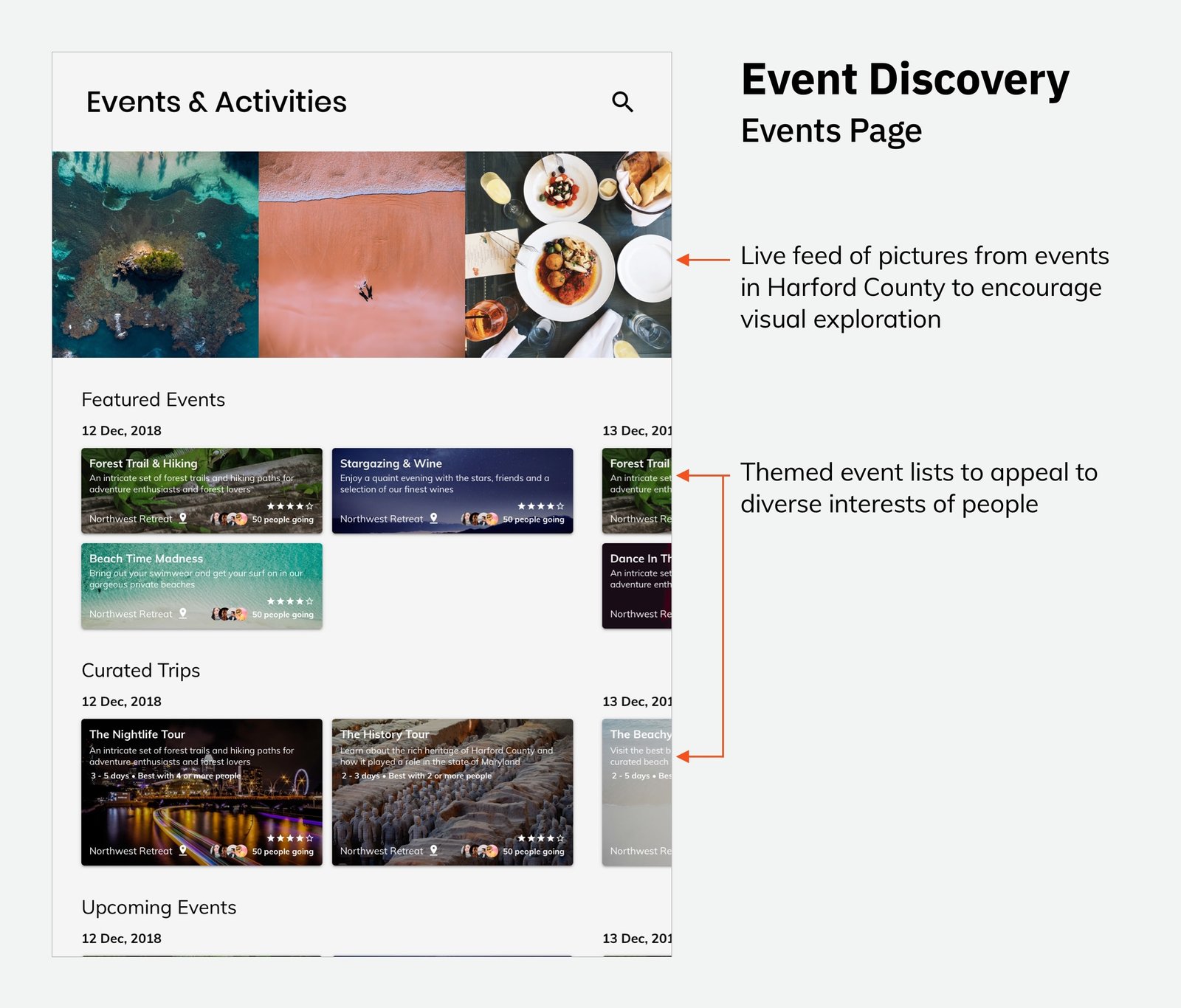Image resolution: width=1181 pixels, height=1008 pixels.
Task: Click star rating on Stargazing & Wine card
Action: point(541,506)
